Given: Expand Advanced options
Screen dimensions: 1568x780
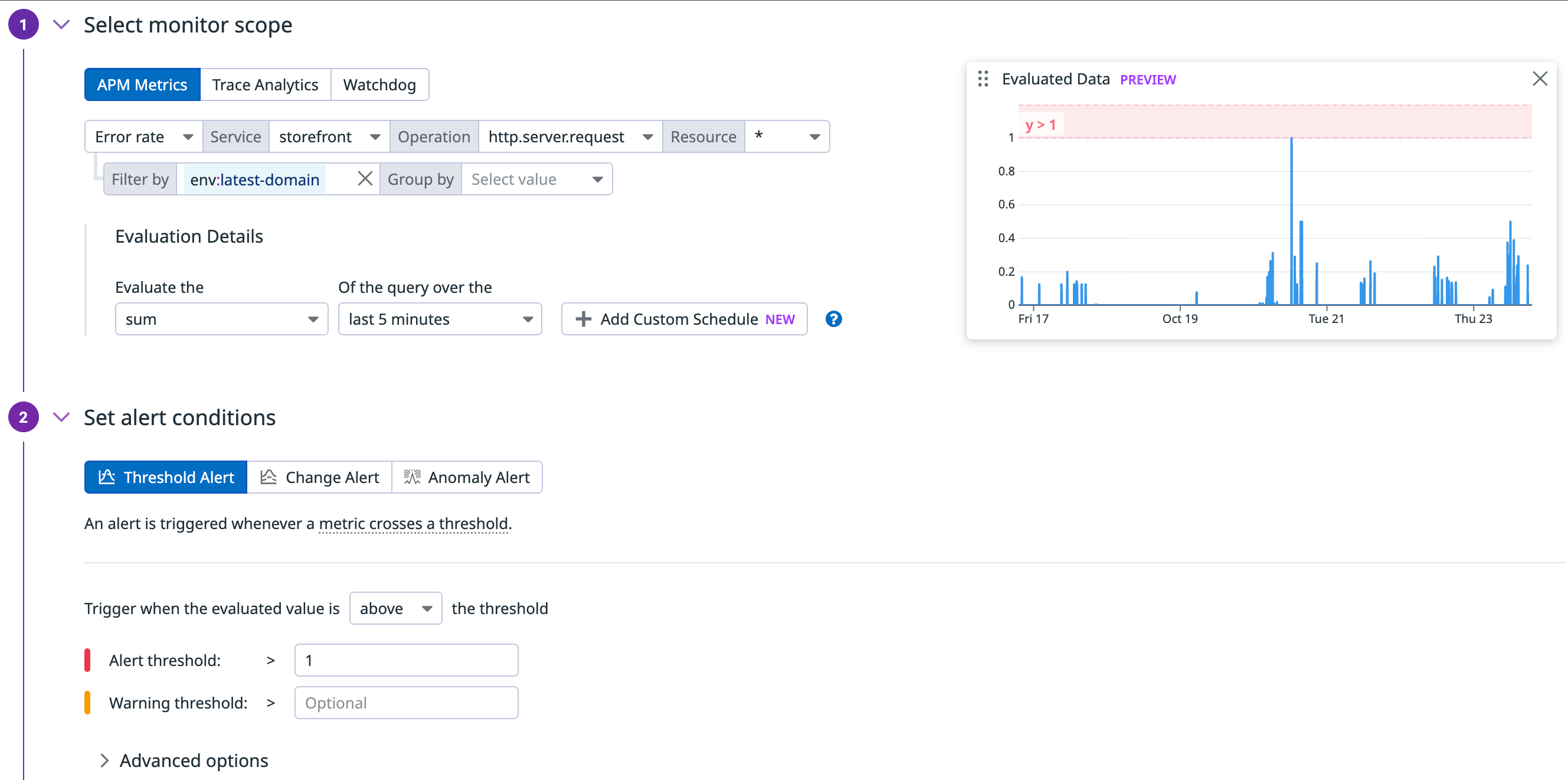Looking at the screenshot, I should (184, 761).
